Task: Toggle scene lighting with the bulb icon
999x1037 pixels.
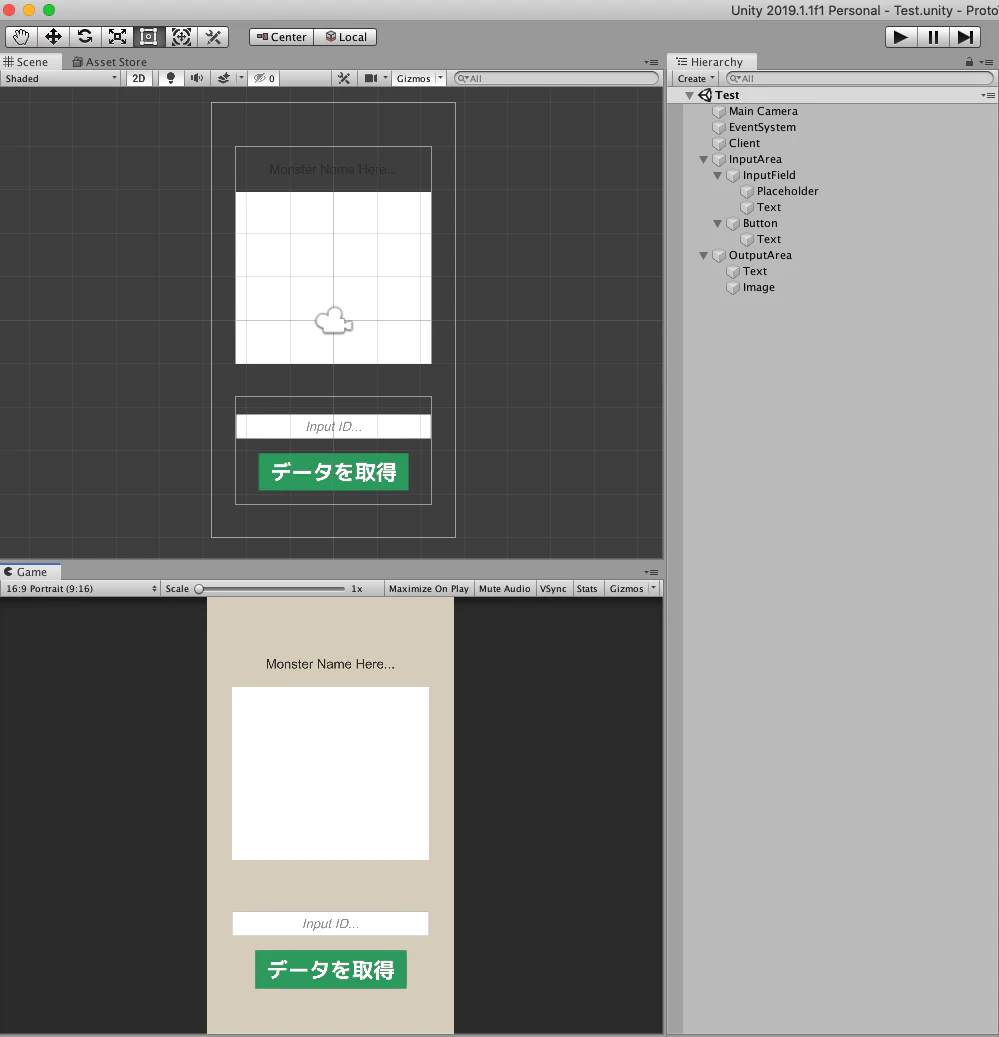Action: click(170, 78)
